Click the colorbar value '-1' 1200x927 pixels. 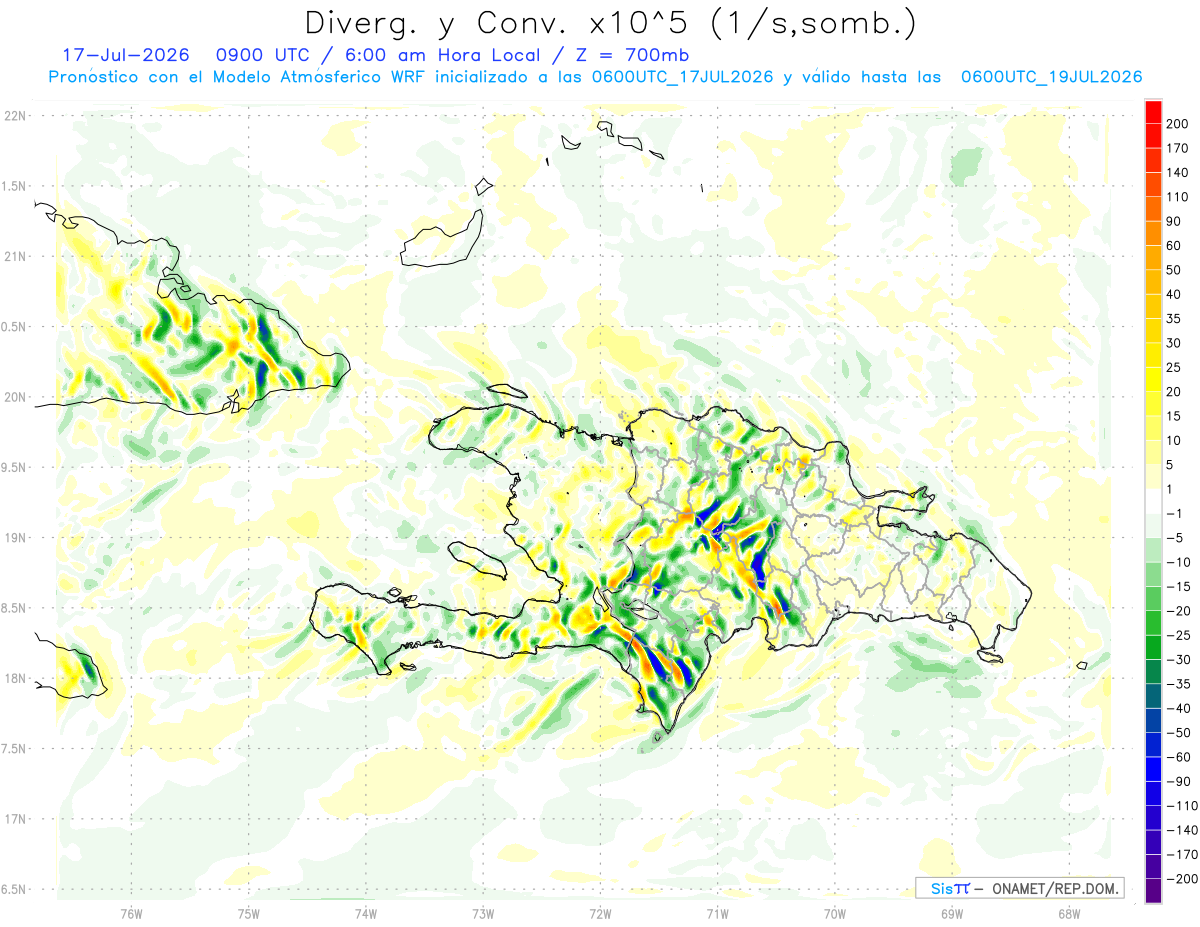pos(1174,513)
